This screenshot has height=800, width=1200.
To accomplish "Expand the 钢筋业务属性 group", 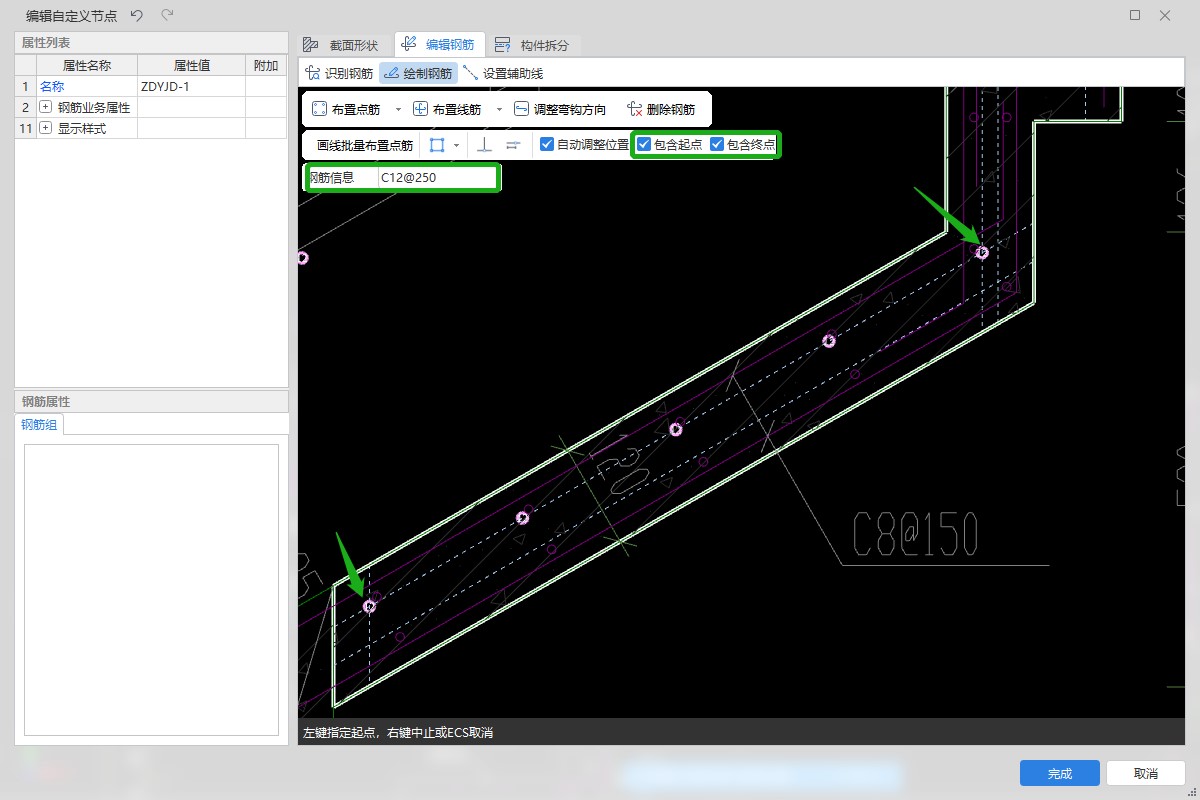I will [x=45, y=107].
